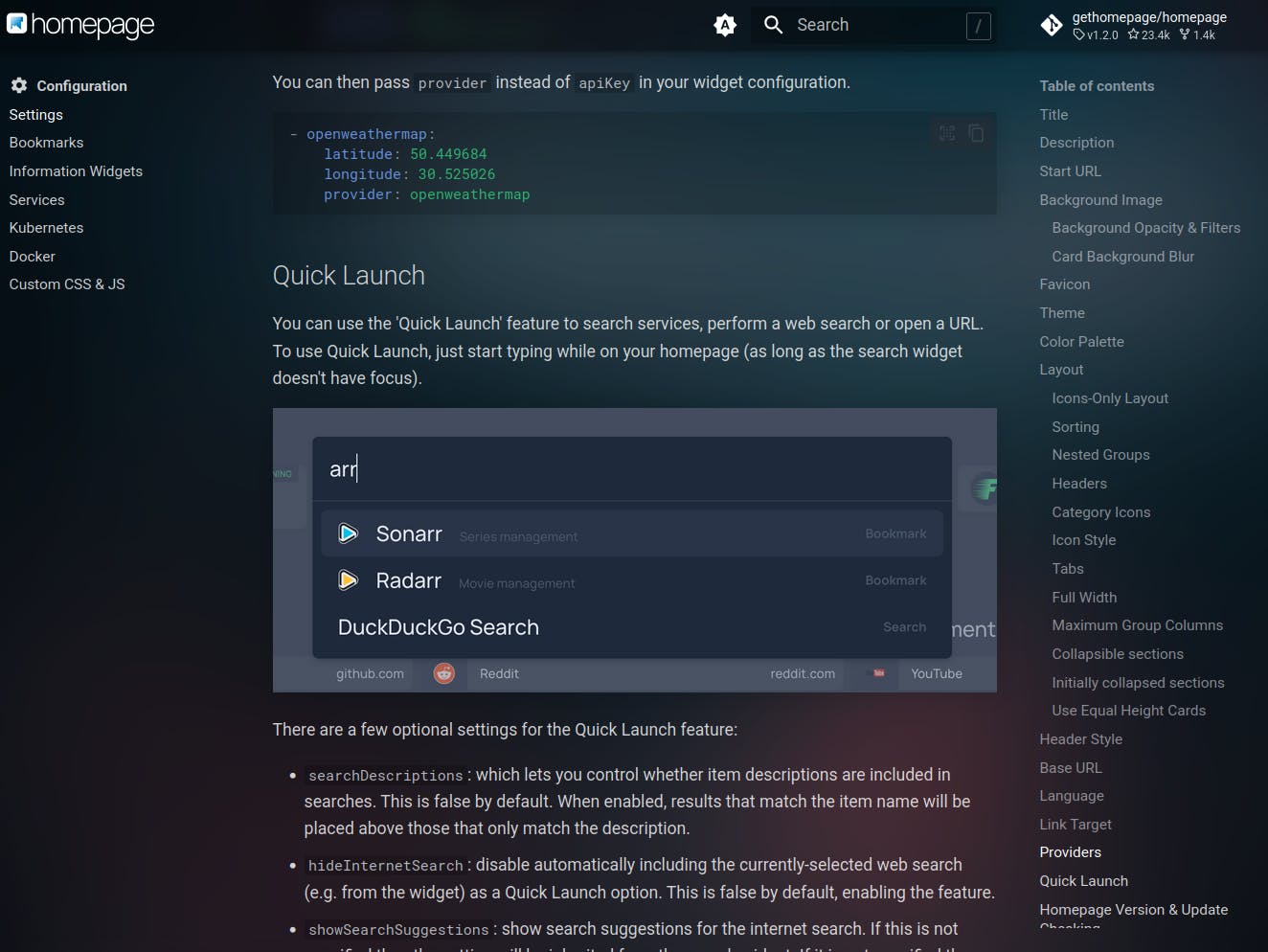Jump to Icons-Only Layout section
The image size is (1268, 952).
(x=1110, y=398)
